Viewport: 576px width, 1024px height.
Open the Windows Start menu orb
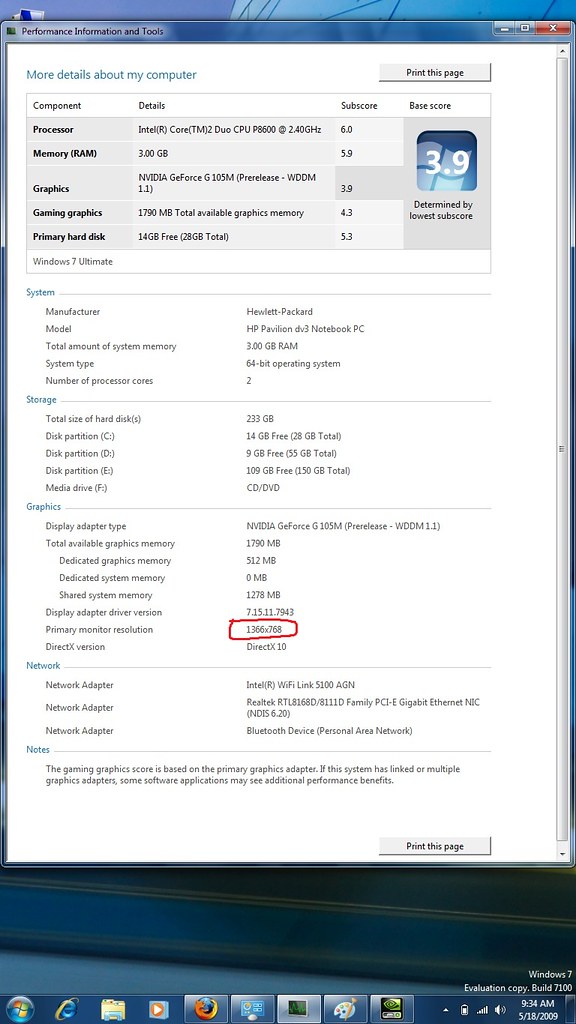pyautogui.click(x=19, y=1009)
